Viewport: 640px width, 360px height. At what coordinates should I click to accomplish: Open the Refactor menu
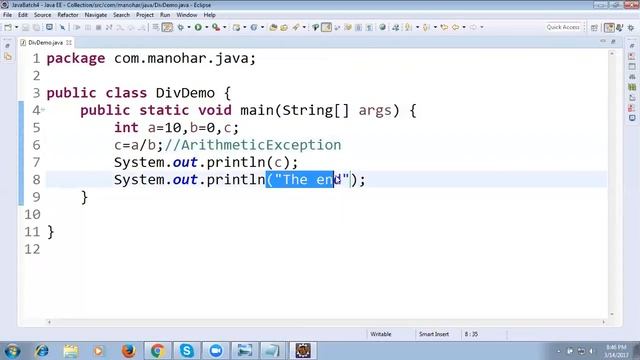tap(68, 15)
